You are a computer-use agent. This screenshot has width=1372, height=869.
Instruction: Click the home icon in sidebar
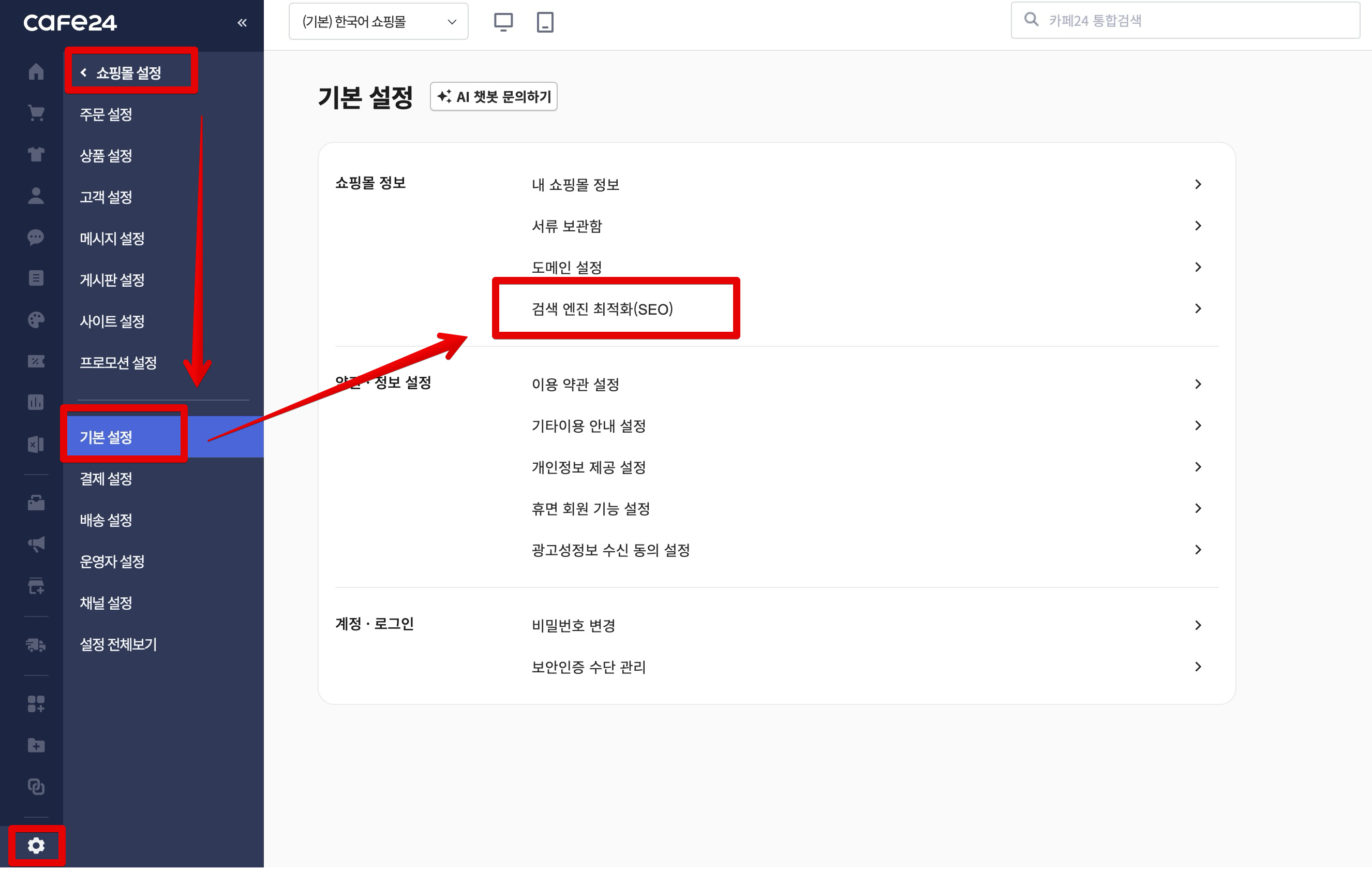click(x=36, y=72)
